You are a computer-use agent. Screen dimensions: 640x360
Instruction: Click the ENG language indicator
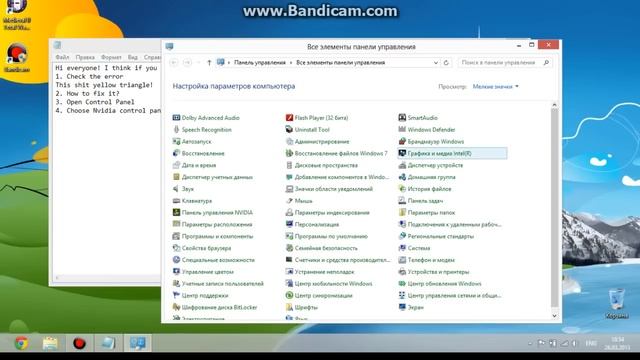(x=591, y=343)
